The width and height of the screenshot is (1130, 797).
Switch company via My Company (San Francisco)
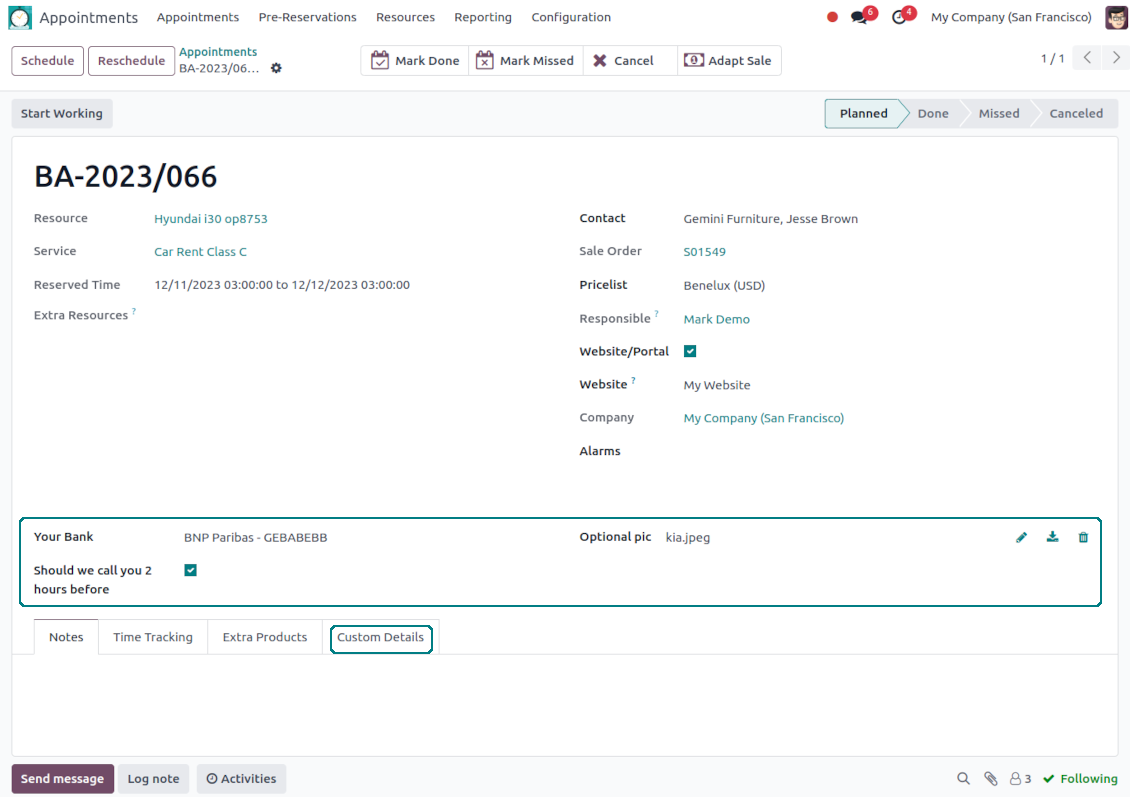[x=1011, y=17]
